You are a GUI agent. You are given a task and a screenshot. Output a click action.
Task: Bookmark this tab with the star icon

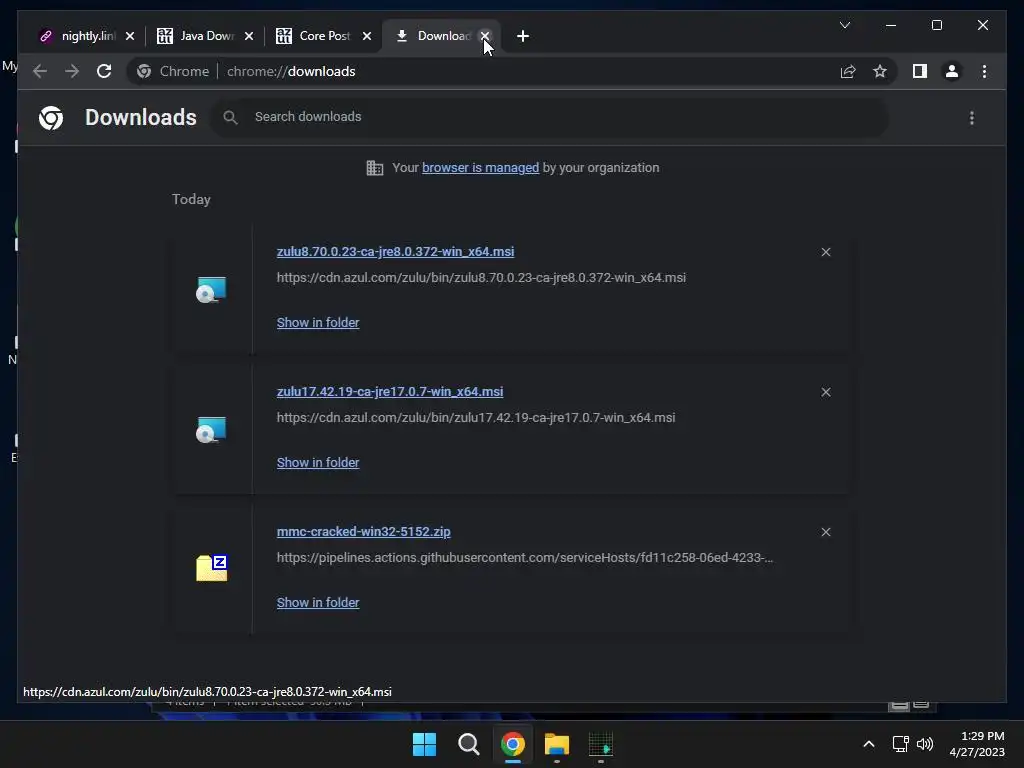(880, 71)
